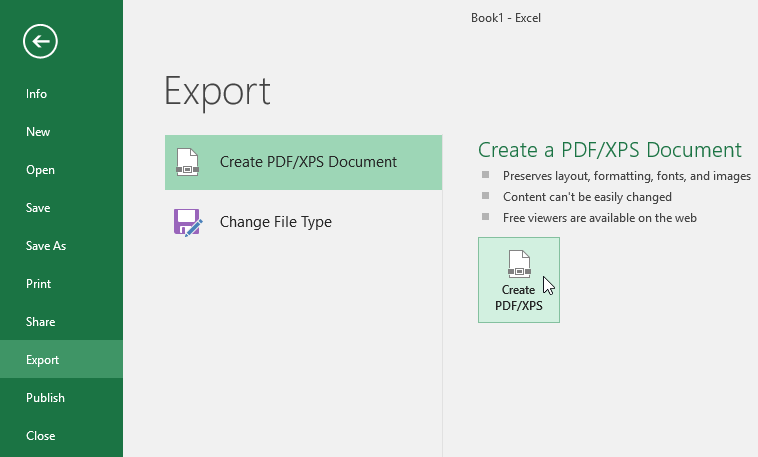Select Open from the left sidebar

40,170
